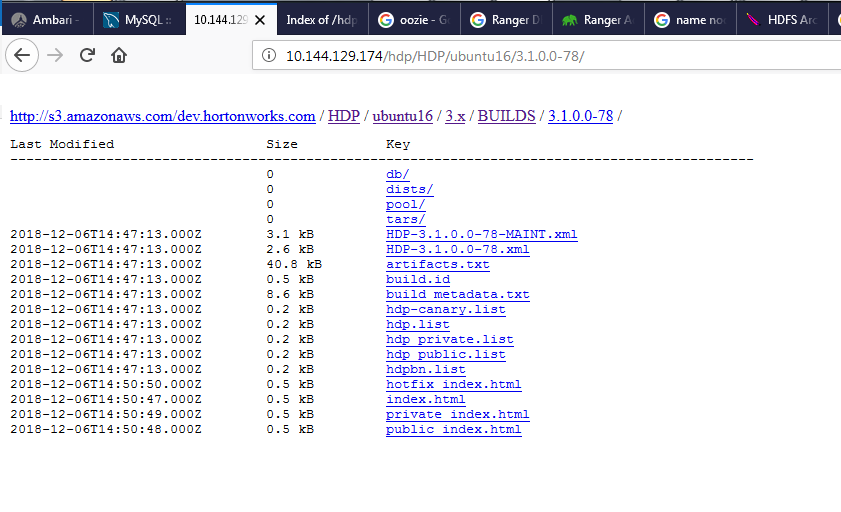
Task: Switch to the Ambari tab
Action: pos(47,20)
